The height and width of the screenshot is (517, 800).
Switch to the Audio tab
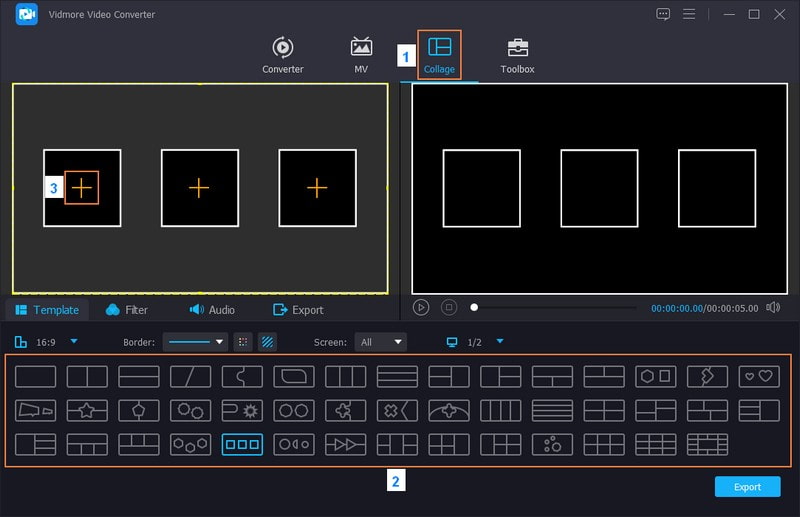click(212, 310)
